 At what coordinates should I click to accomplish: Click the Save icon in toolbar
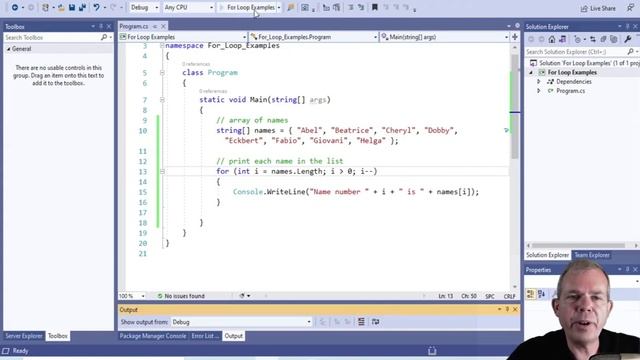click(x=72, y=7)
